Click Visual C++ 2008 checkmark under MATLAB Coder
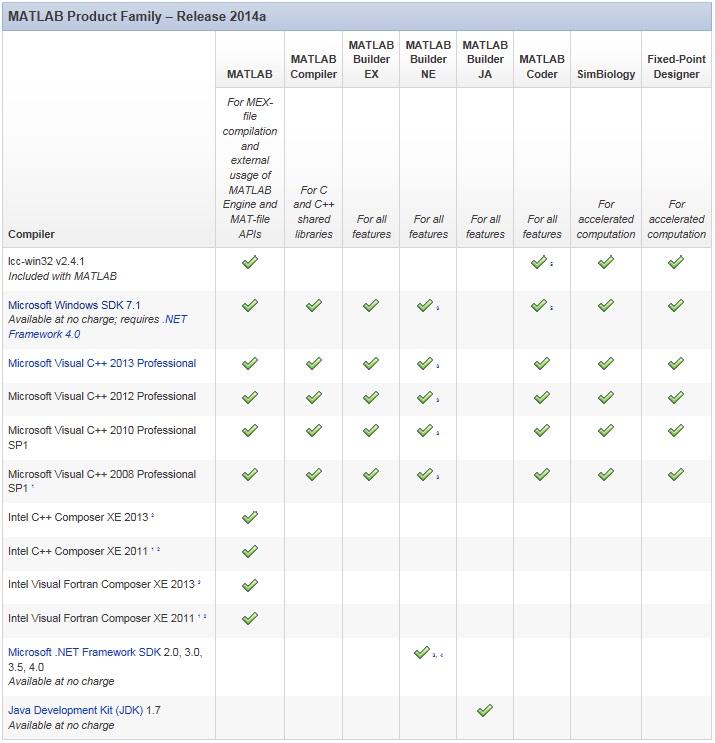Image resolution: width=715 pixels, height=743 pixels. (542, 474)
